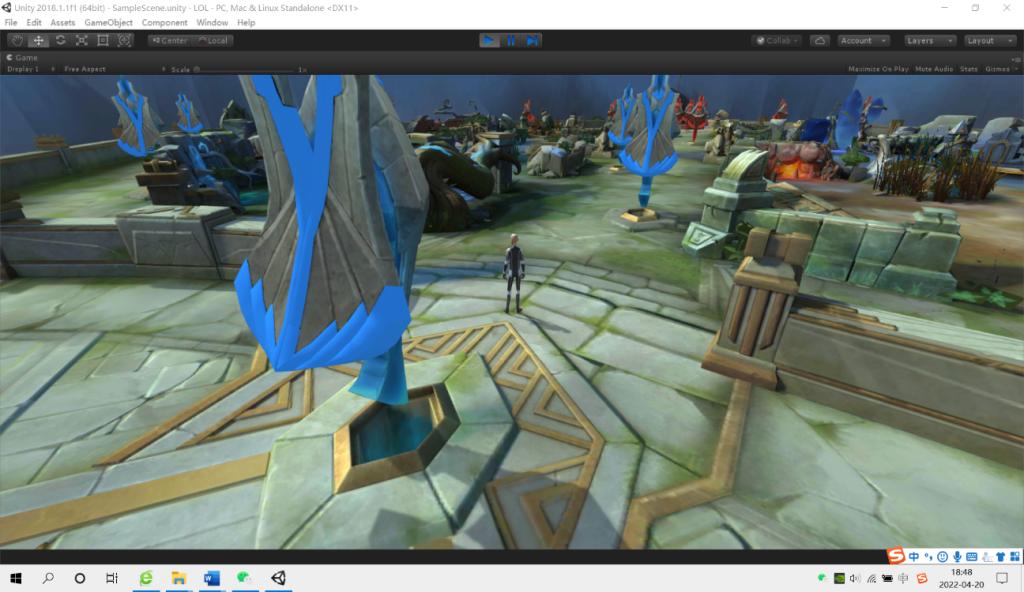Open the GameObject menu

(x=108, y=22)
